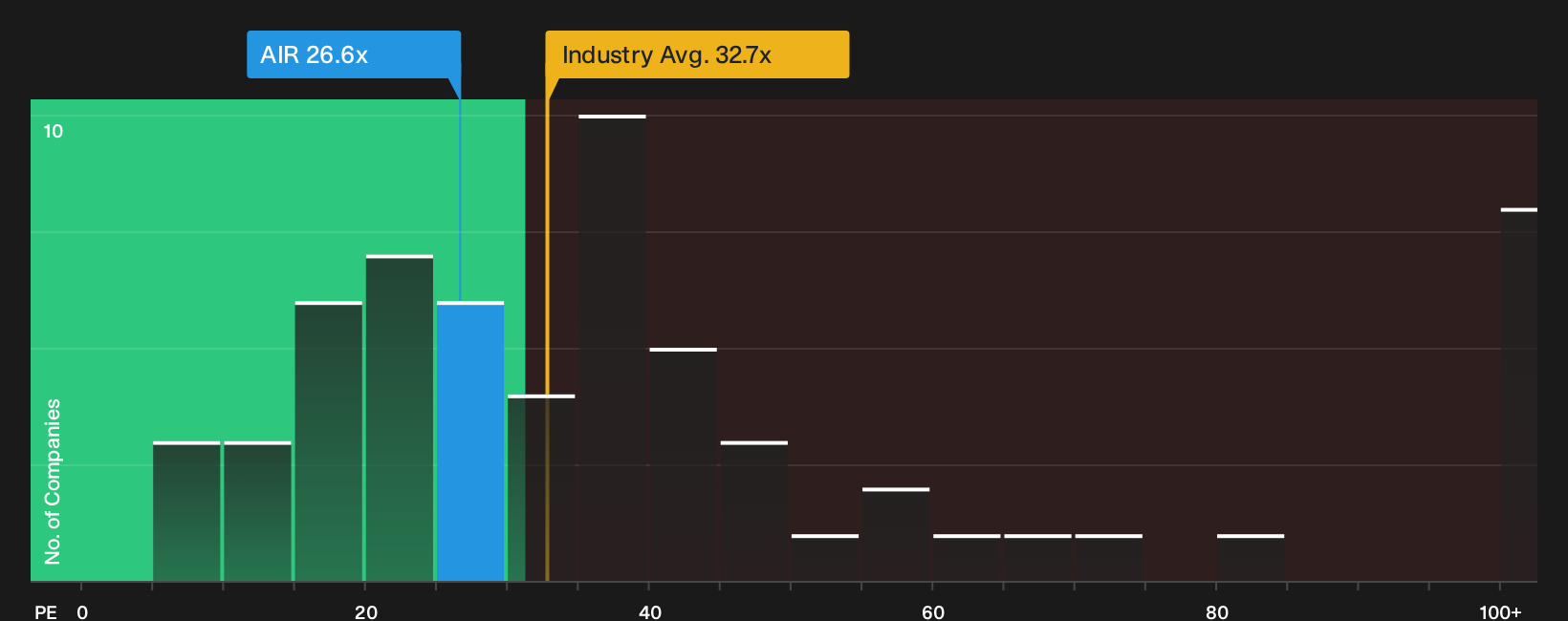Click the x-axis label 40

[650, 611]
